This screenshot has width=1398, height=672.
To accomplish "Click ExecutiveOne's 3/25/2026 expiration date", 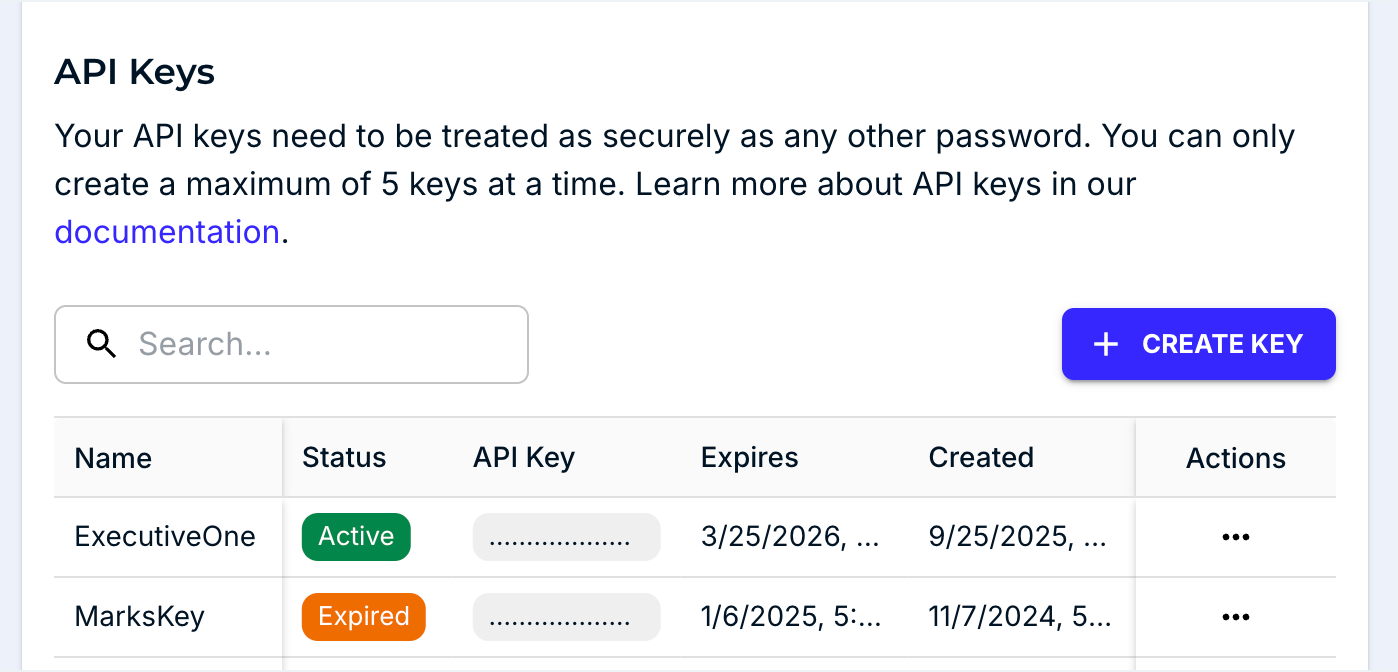I will (790, 537).
